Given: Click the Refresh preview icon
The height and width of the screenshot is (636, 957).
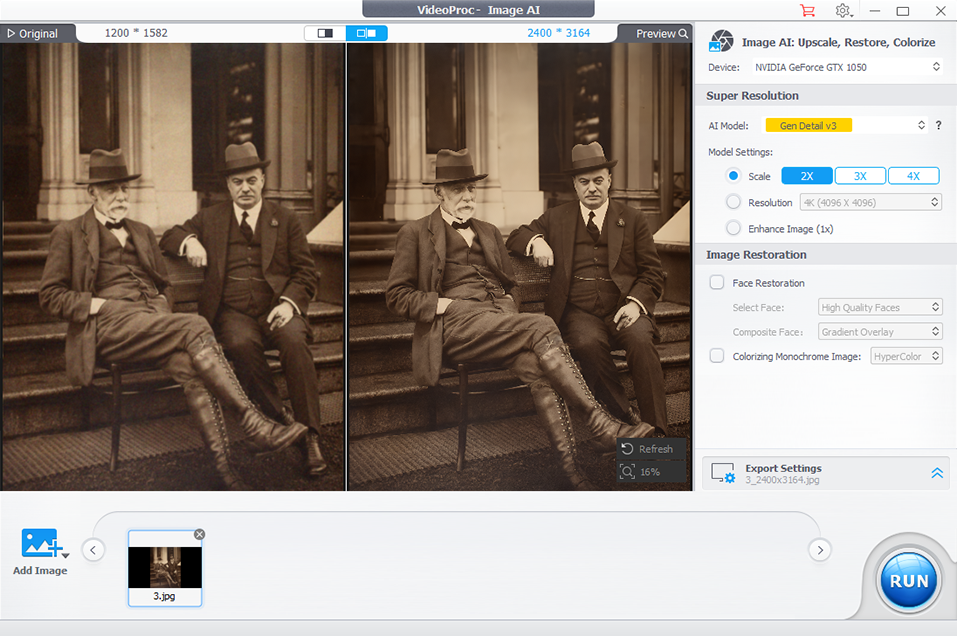Looking at the screenshot, I should click(628, 449).
